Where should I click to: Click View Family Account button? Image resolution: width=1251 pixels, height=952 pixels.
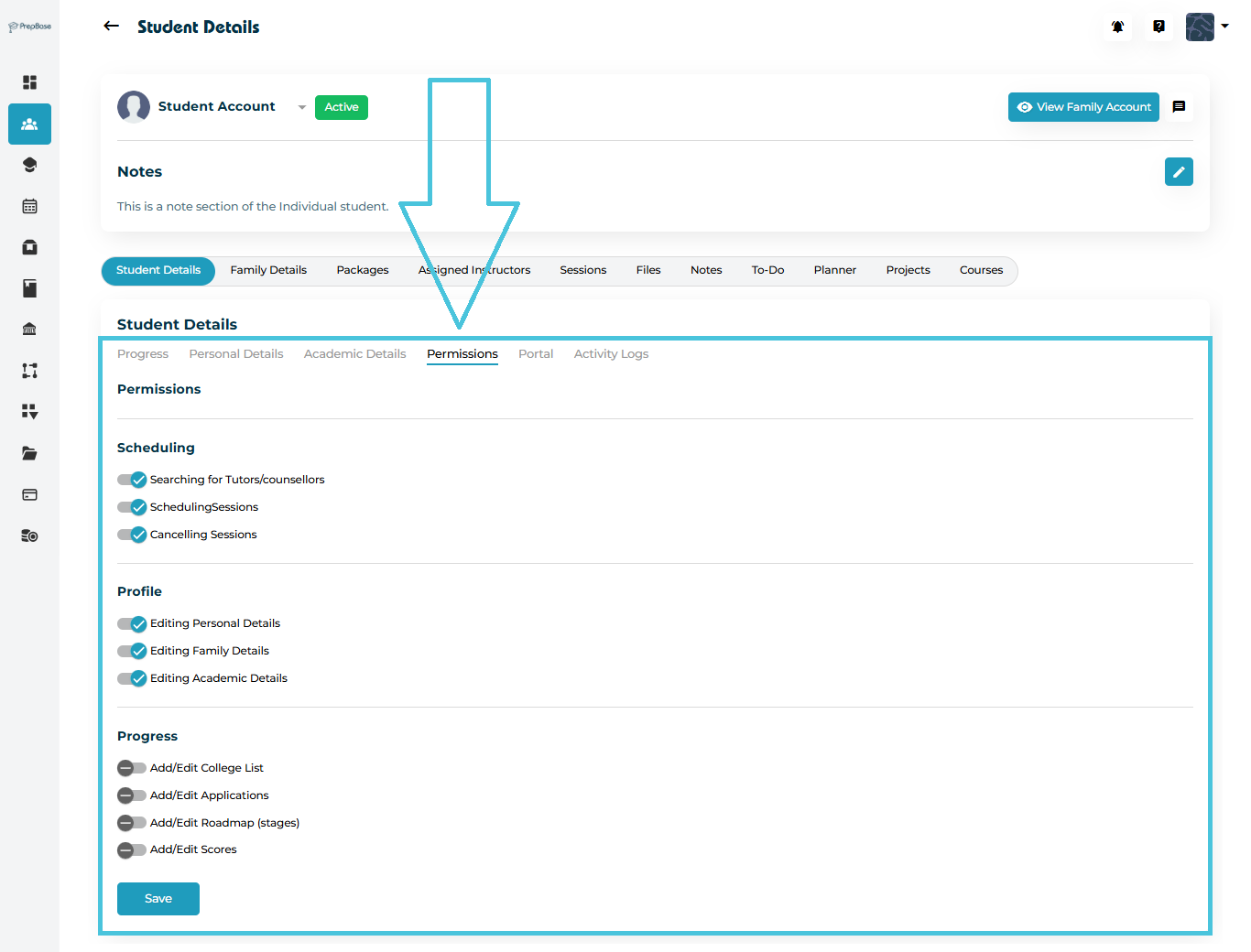coord(1083,107)
